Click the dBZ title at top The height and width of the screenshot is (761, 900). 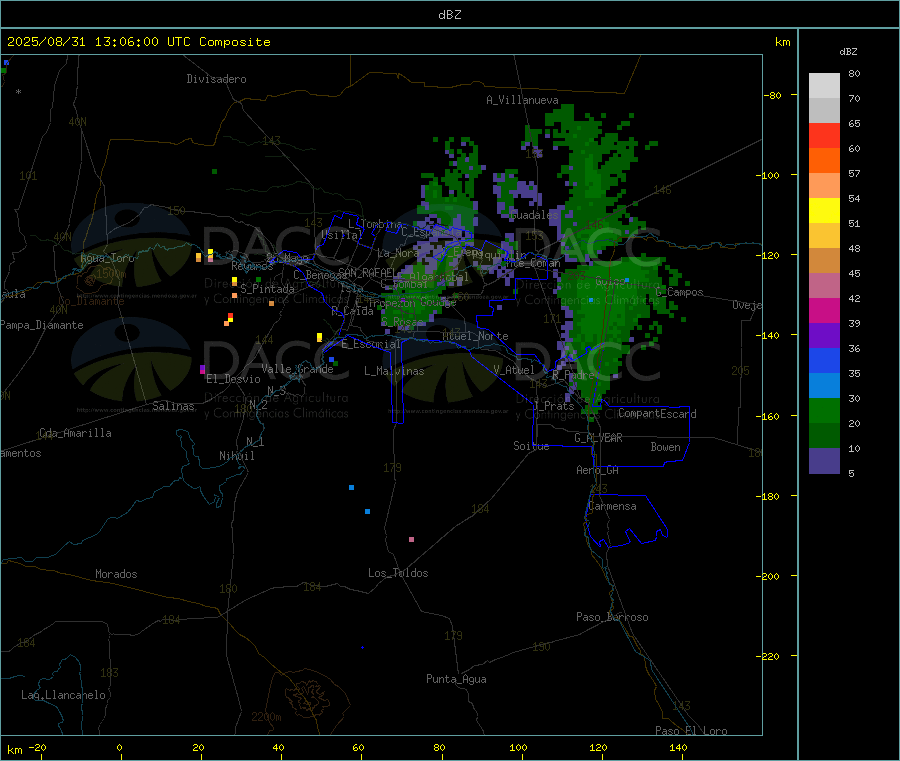(x=449, y=15)
